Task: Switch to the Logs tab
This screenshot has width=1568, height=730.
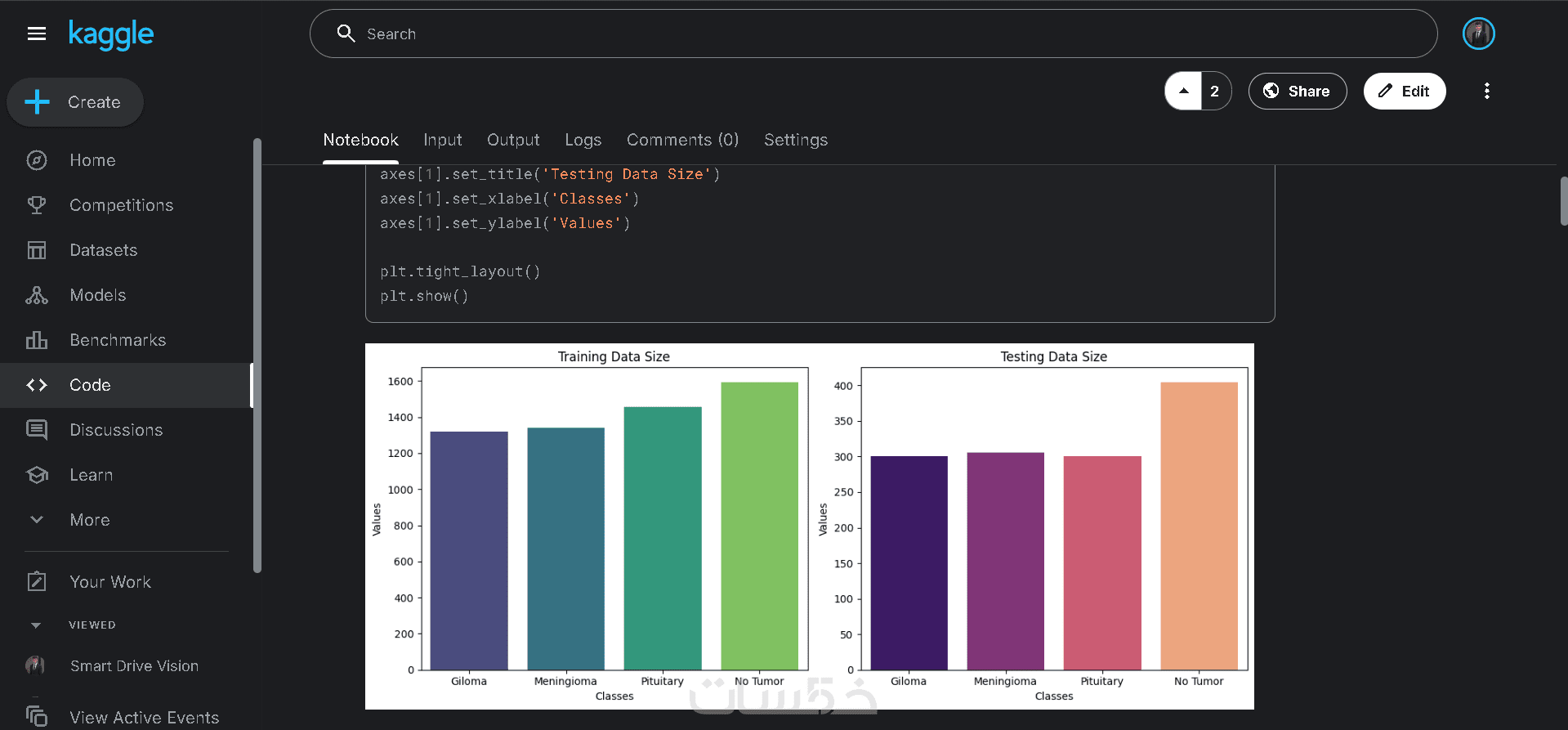Action: (583, 140)
